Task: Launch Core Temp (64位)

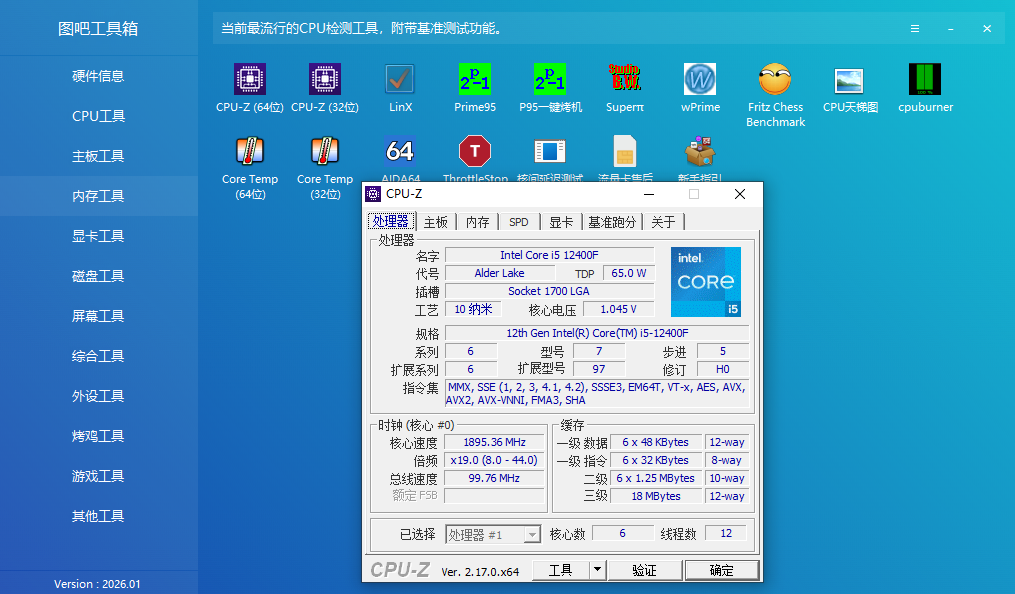Action: tap(249, 152)
